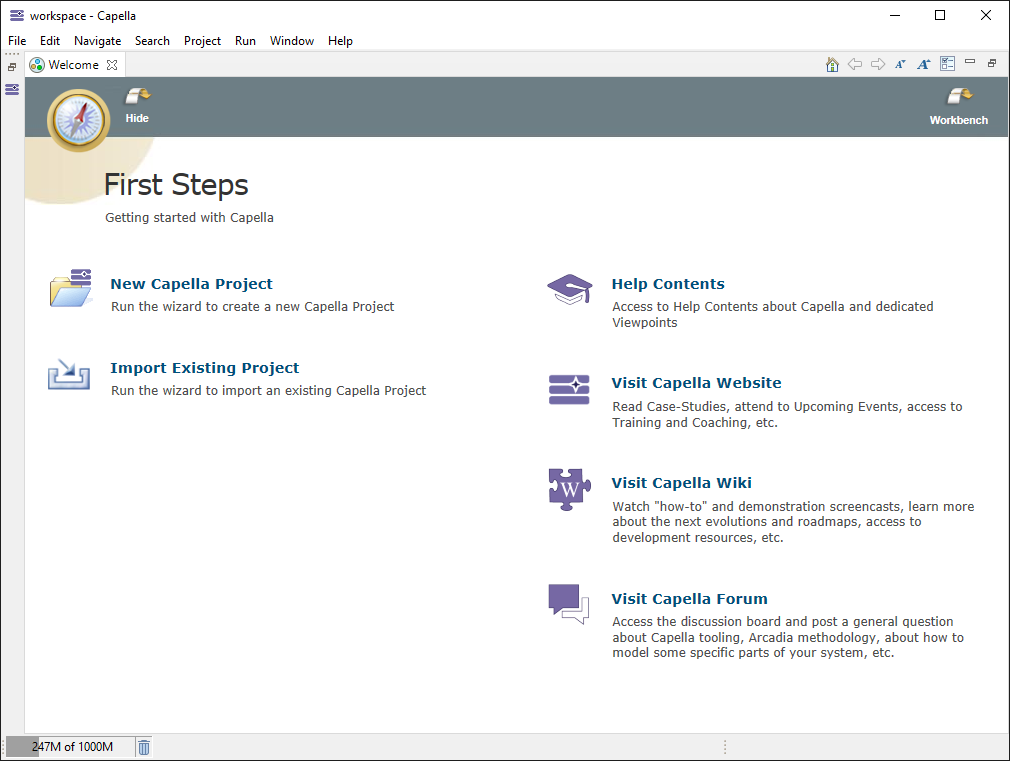
Task: Click the Help Contents graduation cap icon
Action: (x=569, y=289)
